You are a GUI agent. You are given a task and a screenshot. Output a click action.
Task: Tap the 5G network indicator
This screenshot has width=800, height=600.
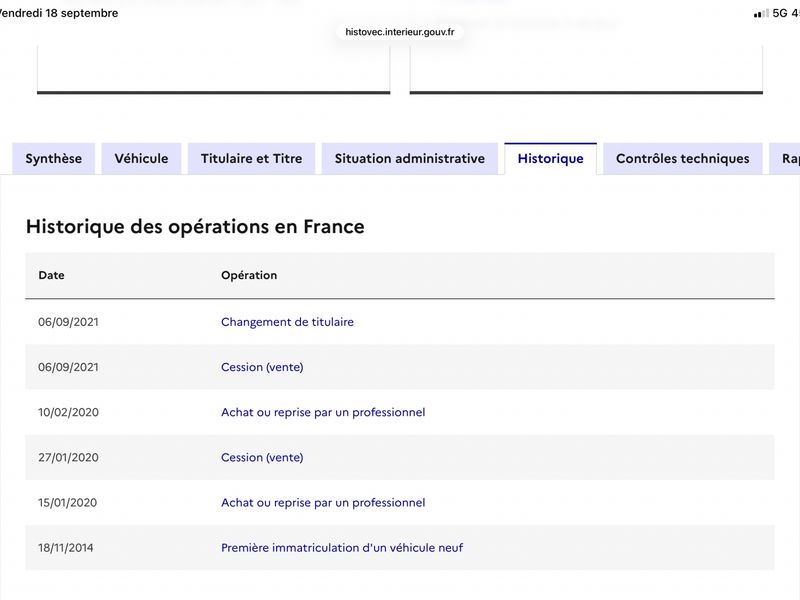click(780, 13)
